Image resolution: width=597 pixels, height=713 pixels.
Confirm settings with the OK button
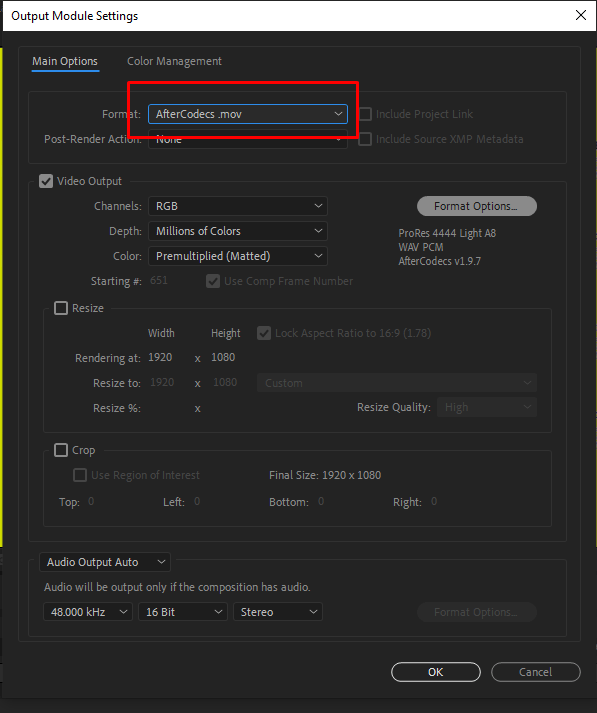click(x=436, y=672)
